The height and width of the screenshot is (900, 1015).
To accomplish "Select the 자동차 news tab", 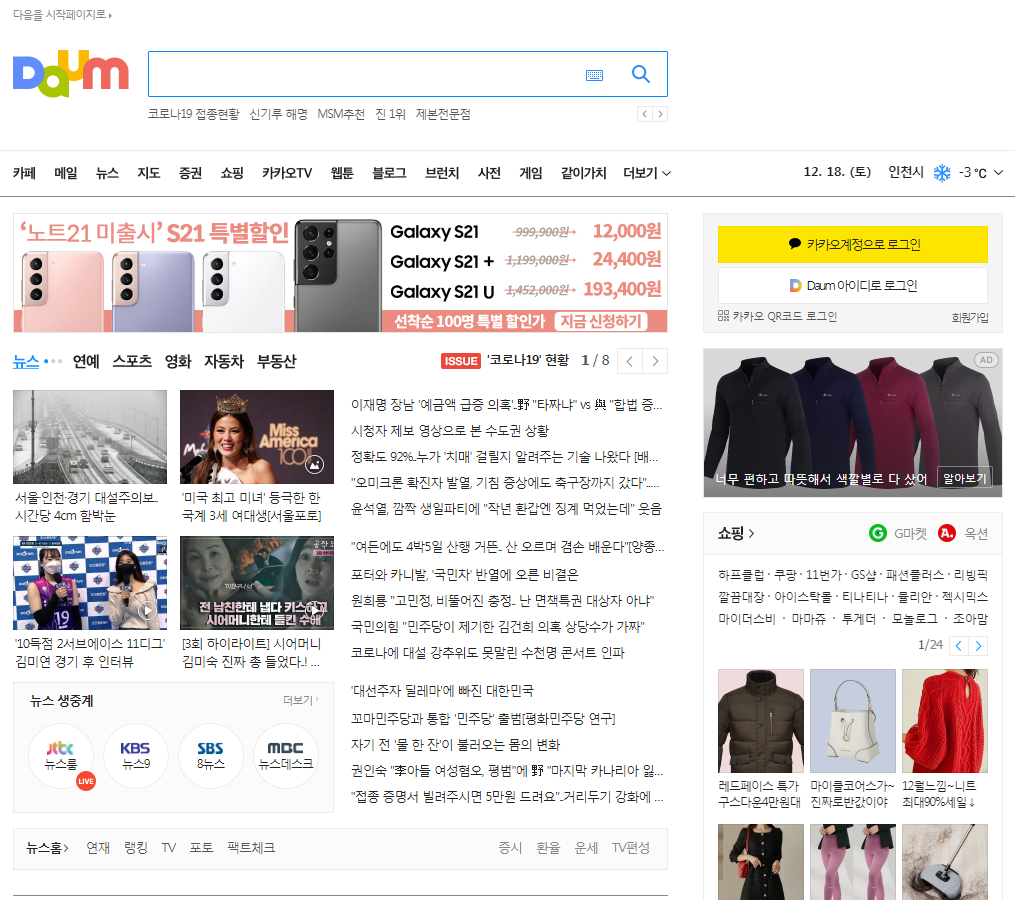I will pos(224,361).
